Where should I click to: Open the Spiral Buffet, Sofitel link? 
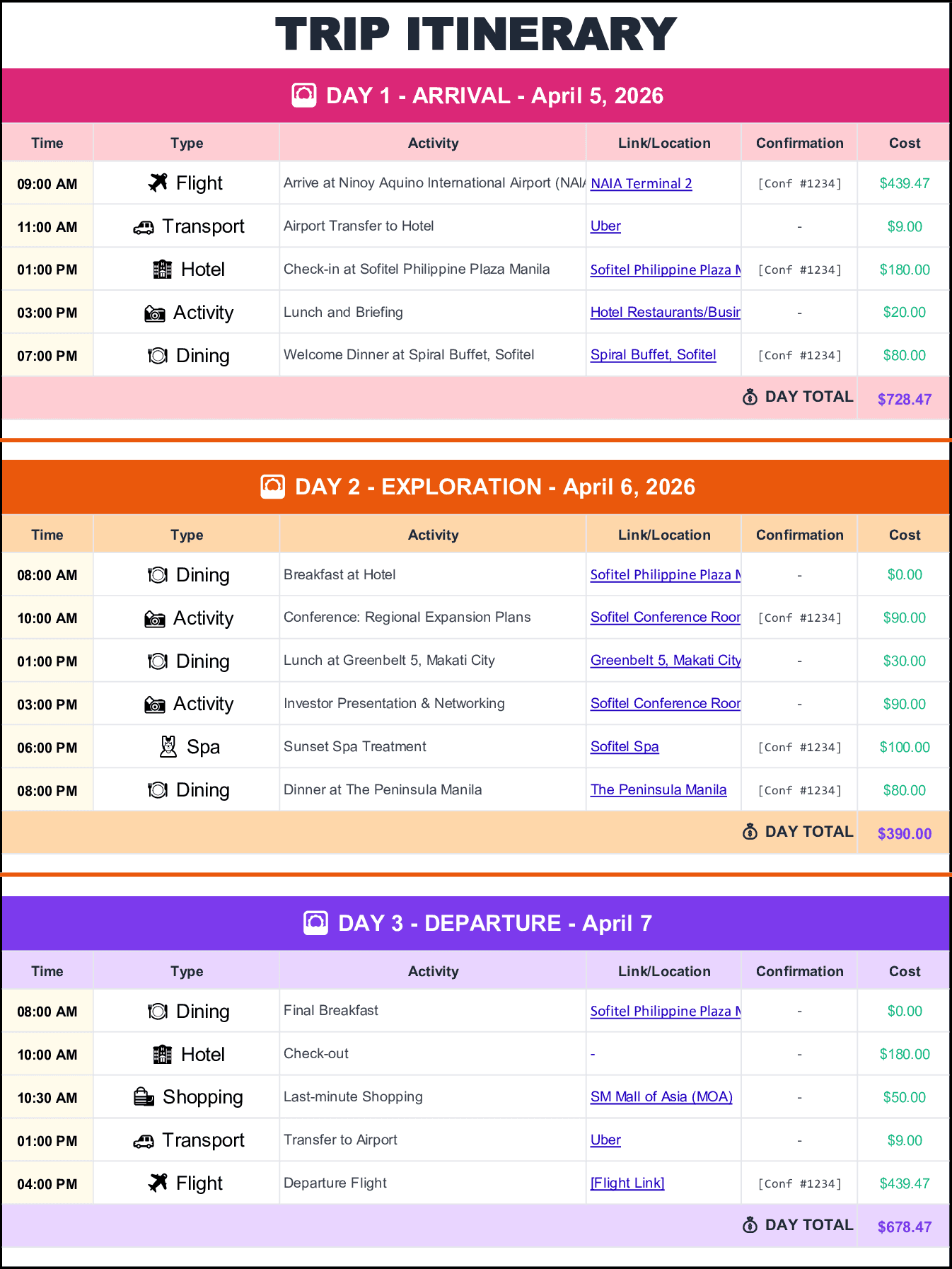point(654,354)
